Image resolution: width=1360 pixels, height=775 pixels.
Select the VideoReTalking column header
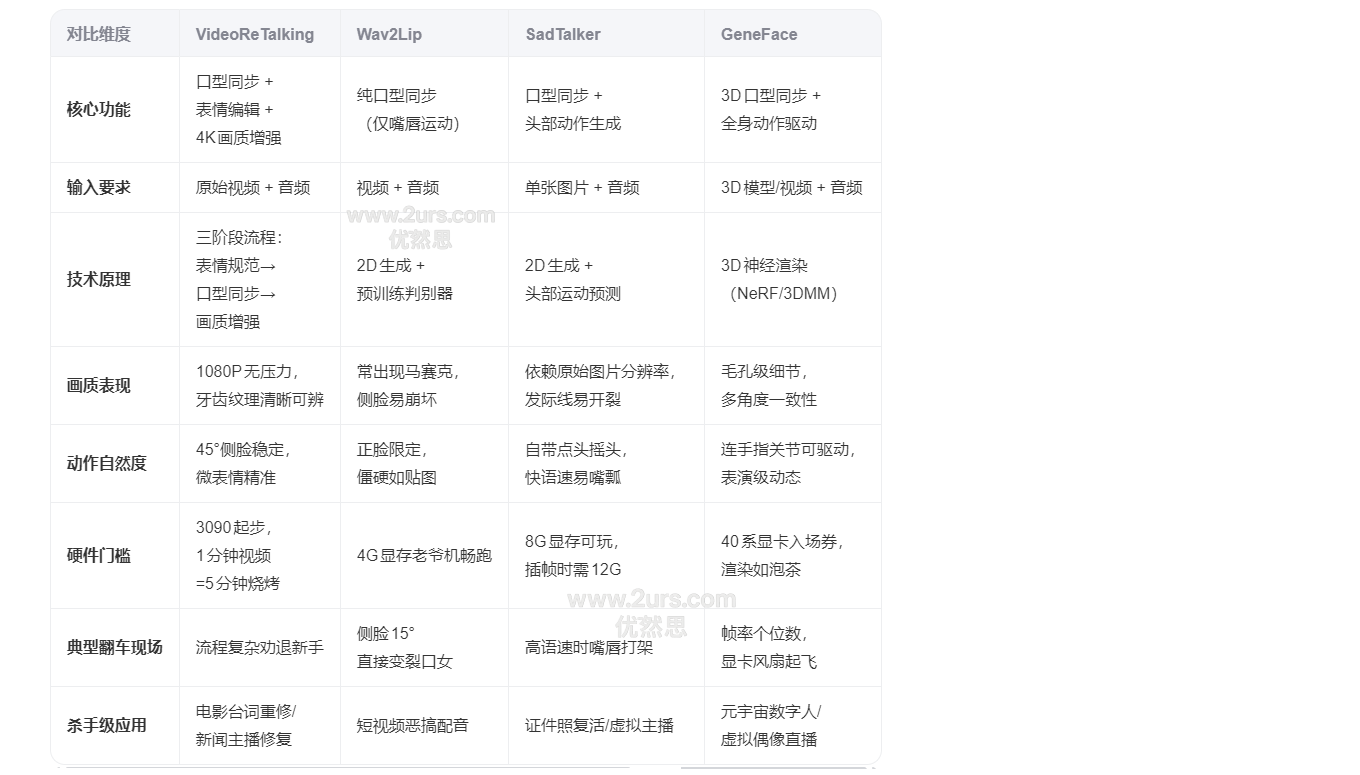point(260,34)
